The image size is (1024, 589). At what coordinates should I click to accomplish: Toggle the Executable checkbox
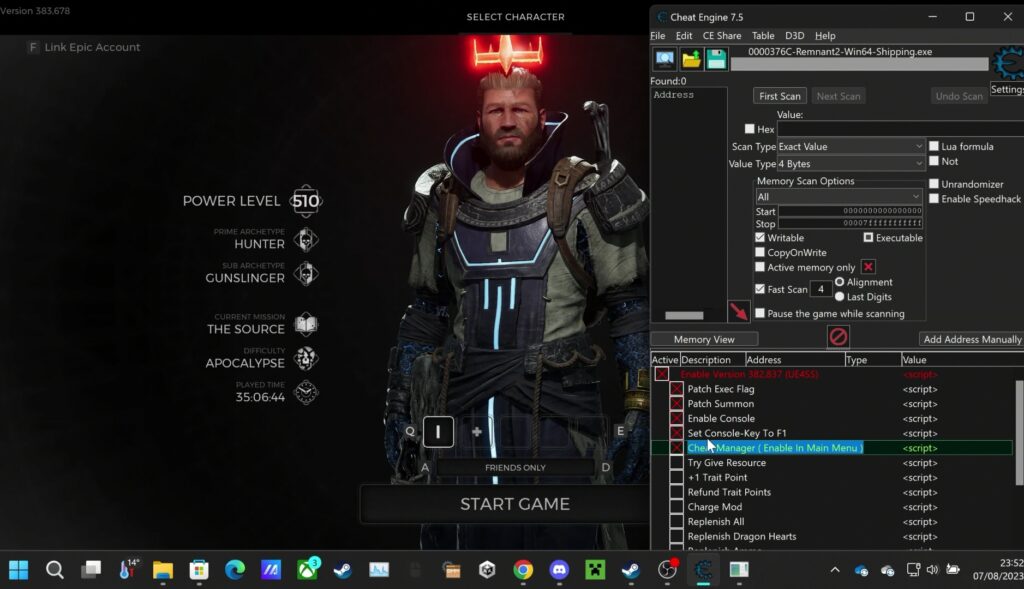point(868,237)
